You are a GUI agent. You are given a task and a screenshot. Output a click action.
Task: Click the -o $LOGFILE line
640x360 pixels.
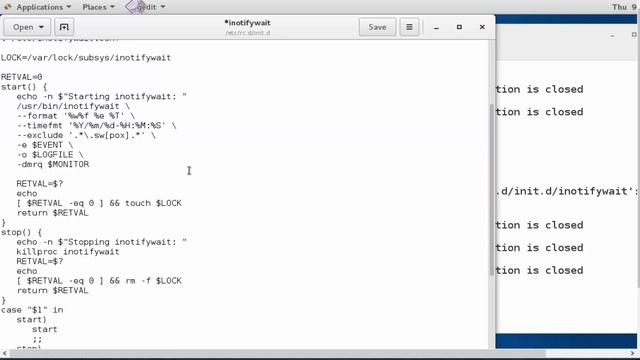coord(50,155)
